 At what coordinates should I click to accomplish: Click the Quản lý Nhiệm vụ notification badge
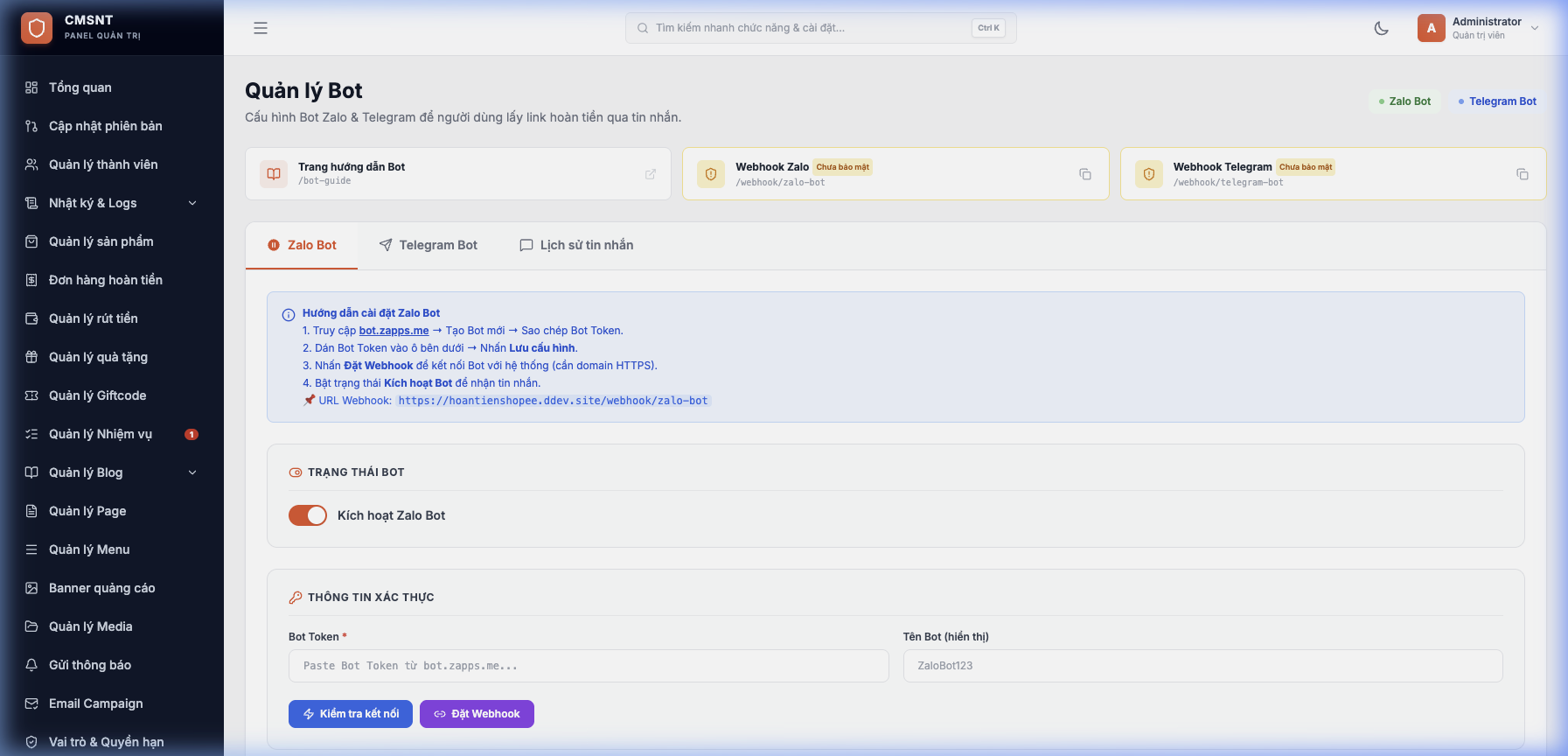[x=192, y=434]
